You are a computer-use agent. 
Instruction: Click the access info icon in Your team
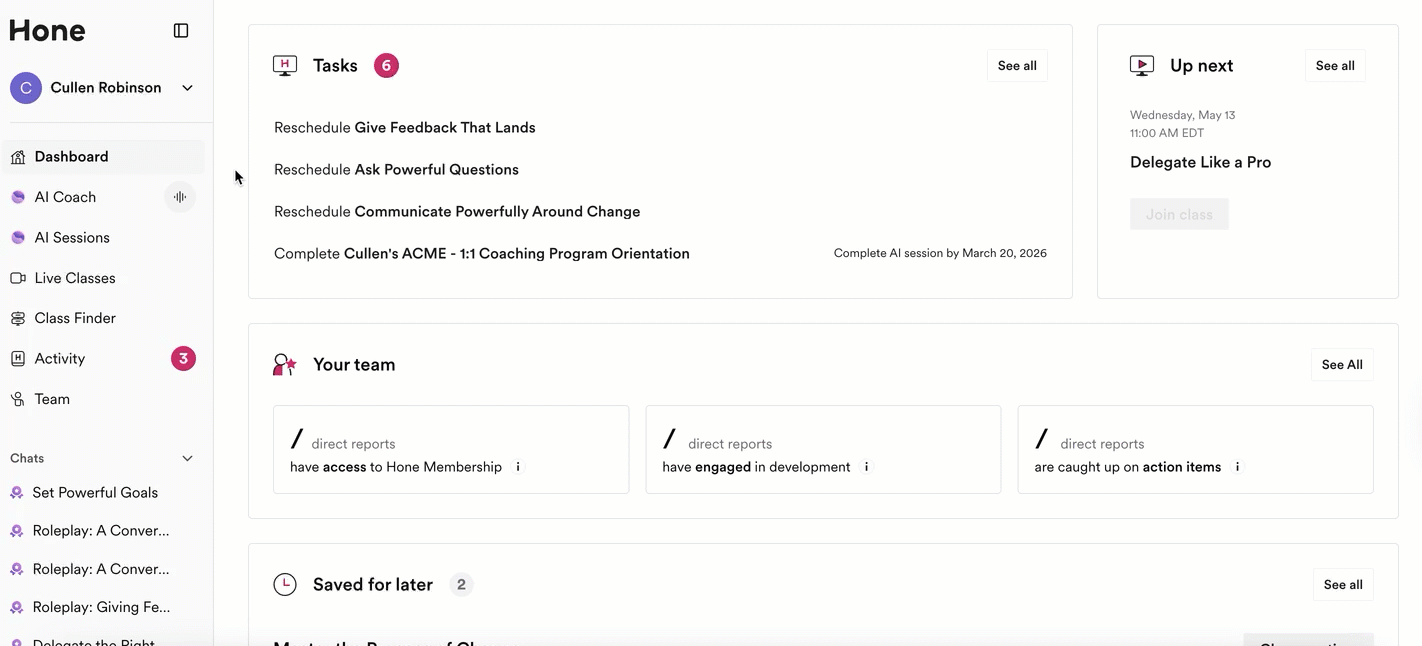[x=518, y=467]
